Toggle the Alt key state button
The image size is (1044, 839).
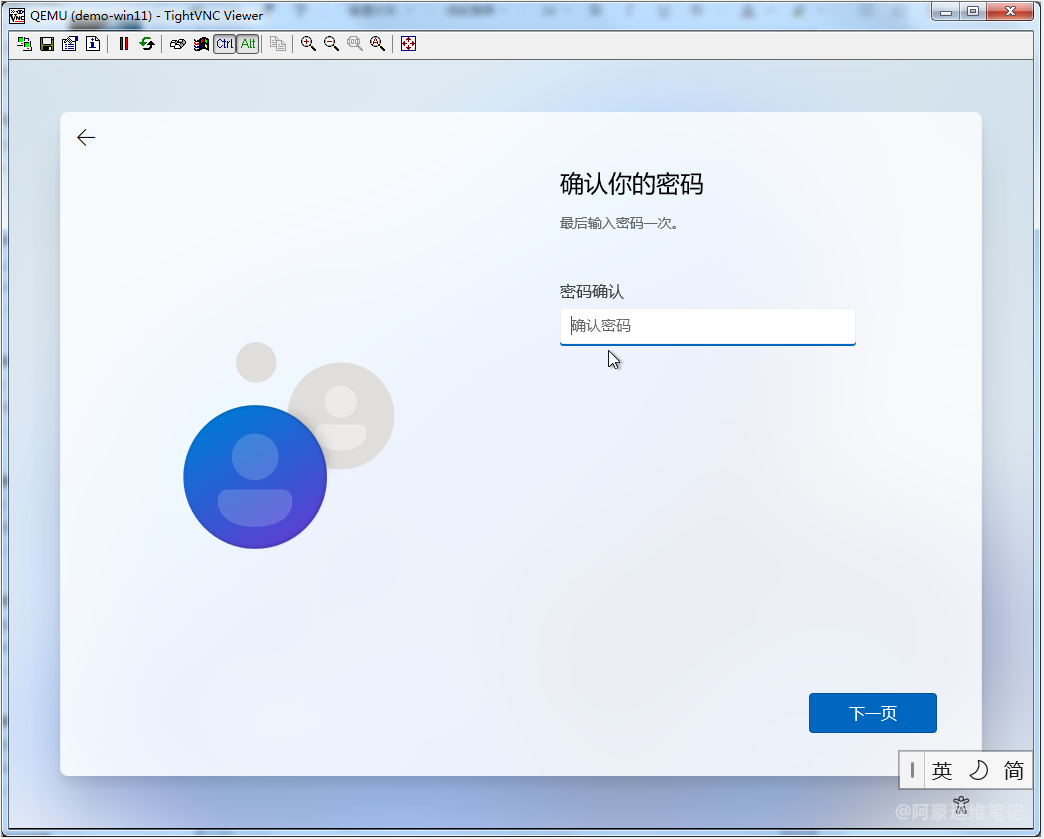(248, 44)
